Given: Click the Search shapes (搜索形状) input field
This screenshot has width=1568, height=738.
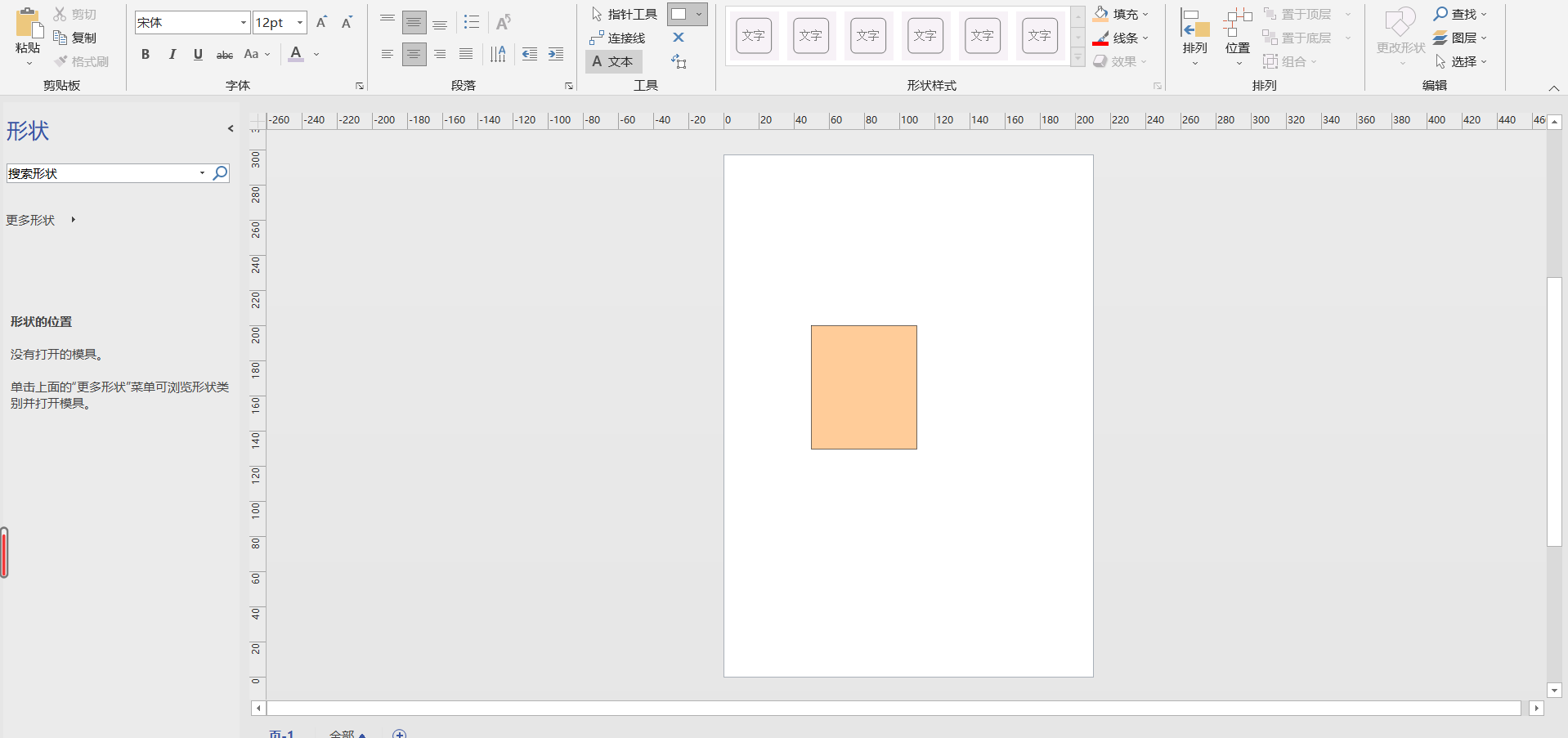Looking at the screenshot, I should tap(101, 173).
